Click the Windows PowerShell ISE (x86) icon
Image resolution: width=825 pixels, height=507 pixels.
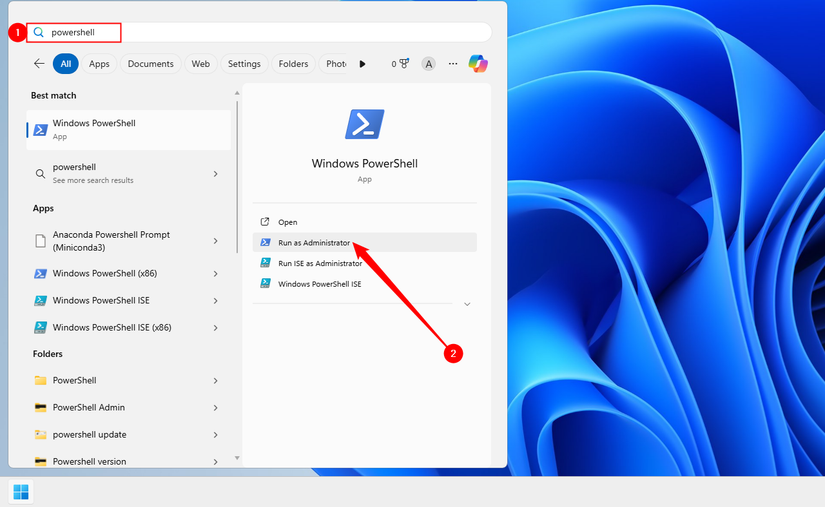pyautogui.click(x=41, y=327)
